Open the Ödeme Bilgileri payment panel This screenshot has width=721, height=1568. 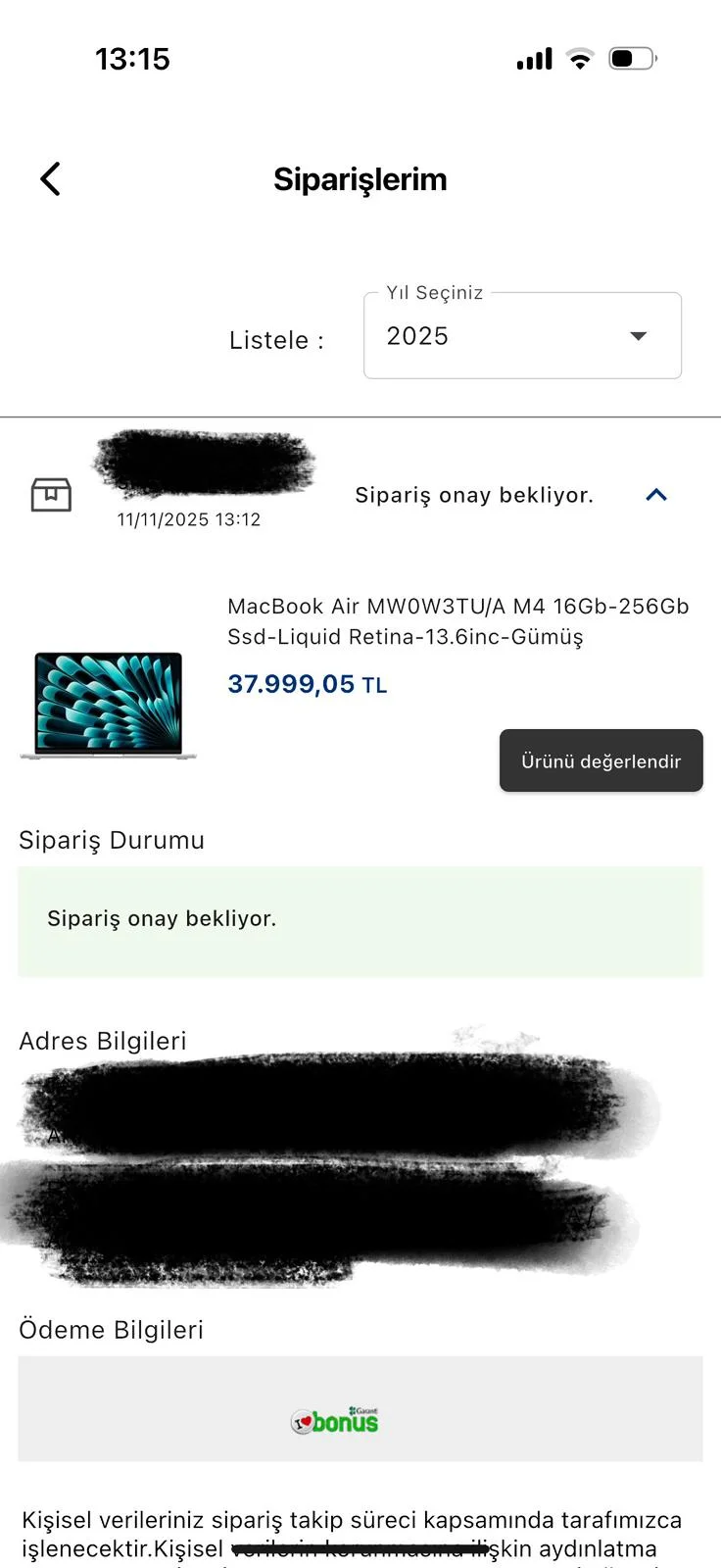(360, 1409)
